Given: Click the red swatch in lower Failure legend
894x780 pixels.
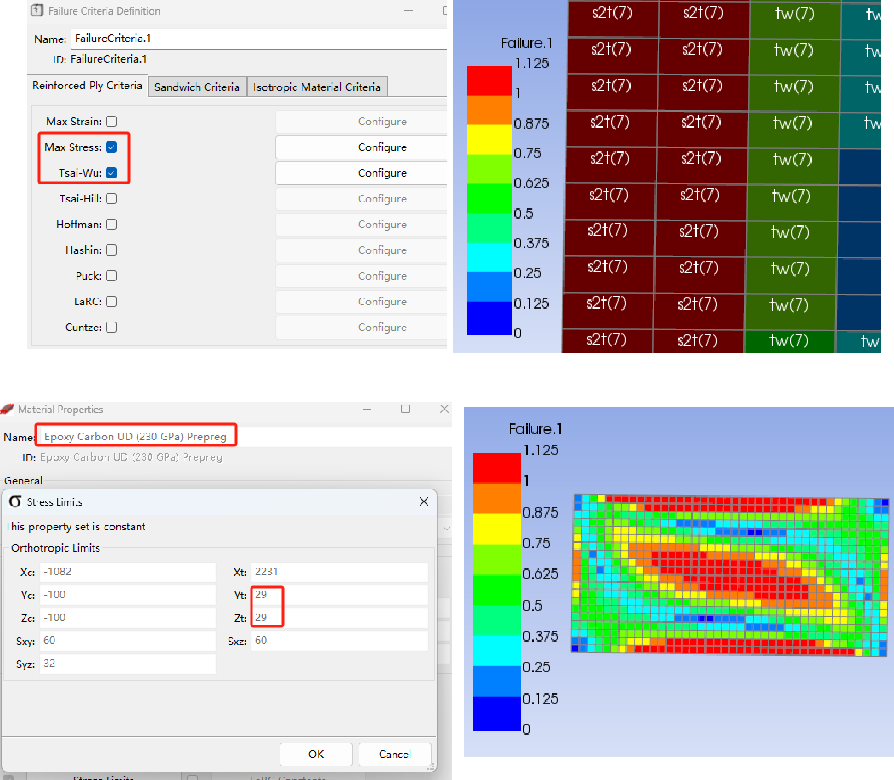Looking at the screenshot, I should click(x=497, y=469).
